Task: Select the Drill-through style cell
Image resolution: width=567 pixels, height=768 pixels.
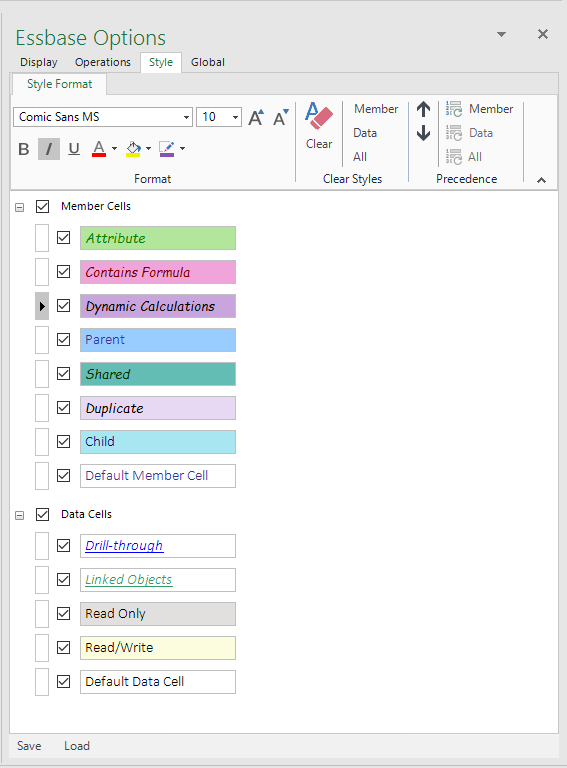Action: point(158,546)
